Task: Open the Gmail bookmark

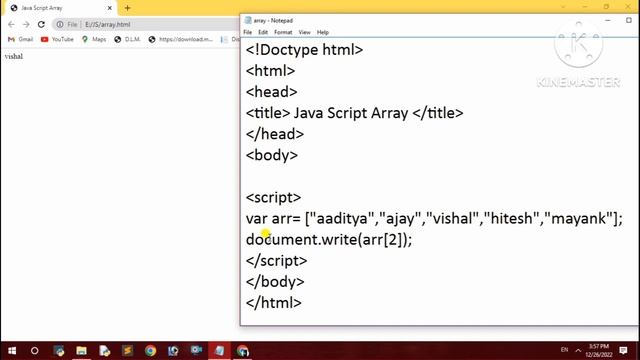Action: click(20, 39)
